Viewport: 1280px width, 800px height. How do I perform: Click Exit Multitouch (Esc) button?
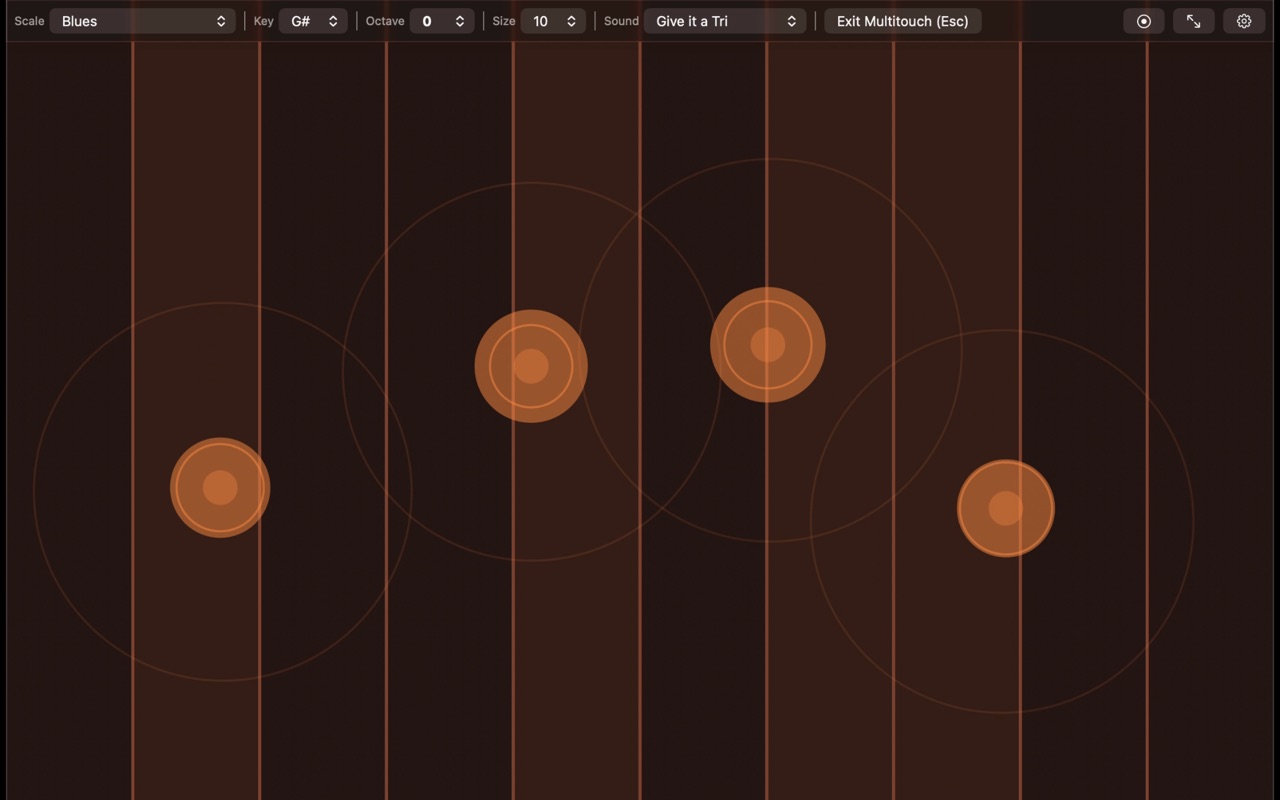903,21
